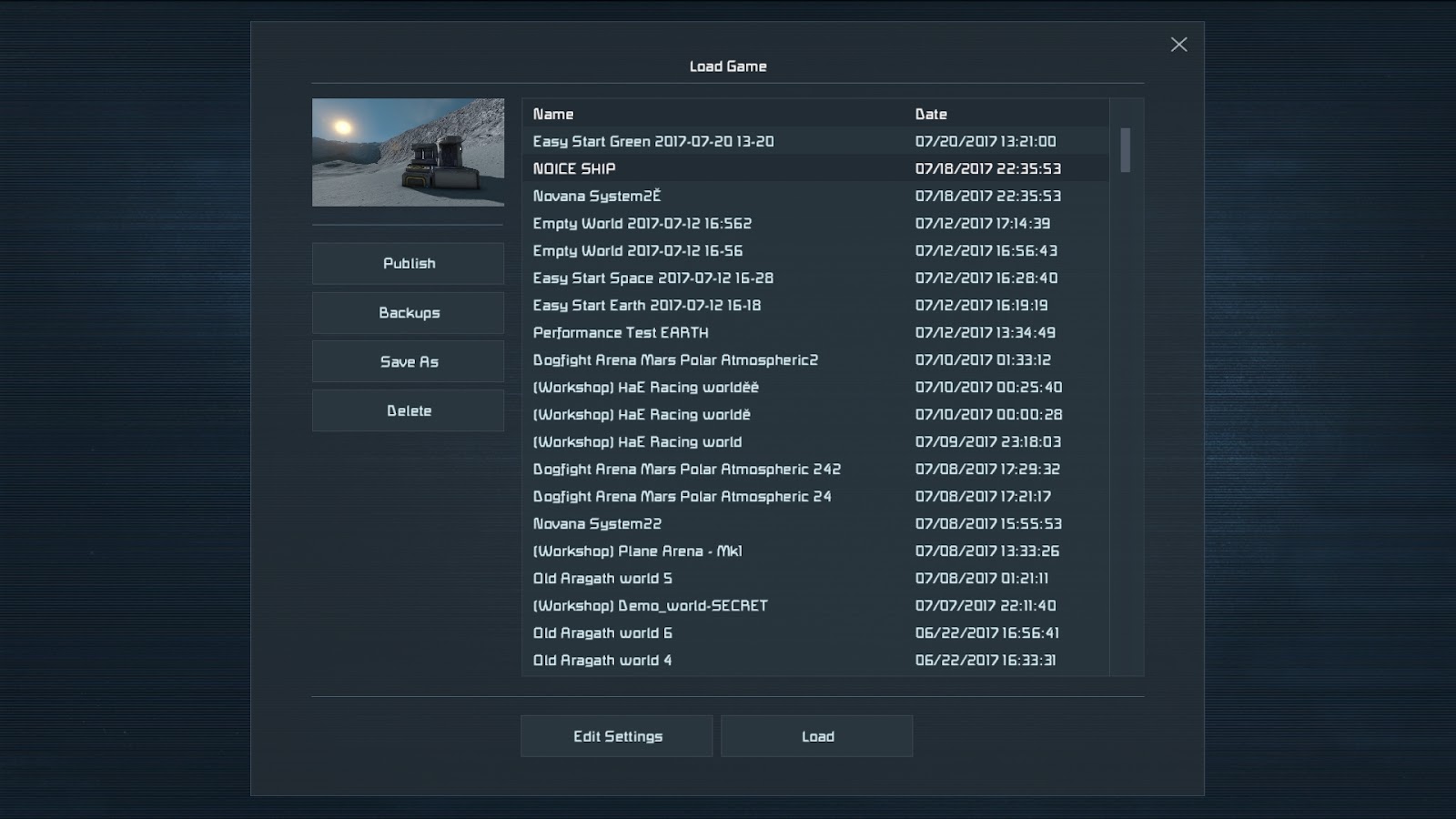Select 'Easy Start Green 2017-07-20 13-20' save
This screenshot has width=1456, height=819.
click(x=815, y=141)
